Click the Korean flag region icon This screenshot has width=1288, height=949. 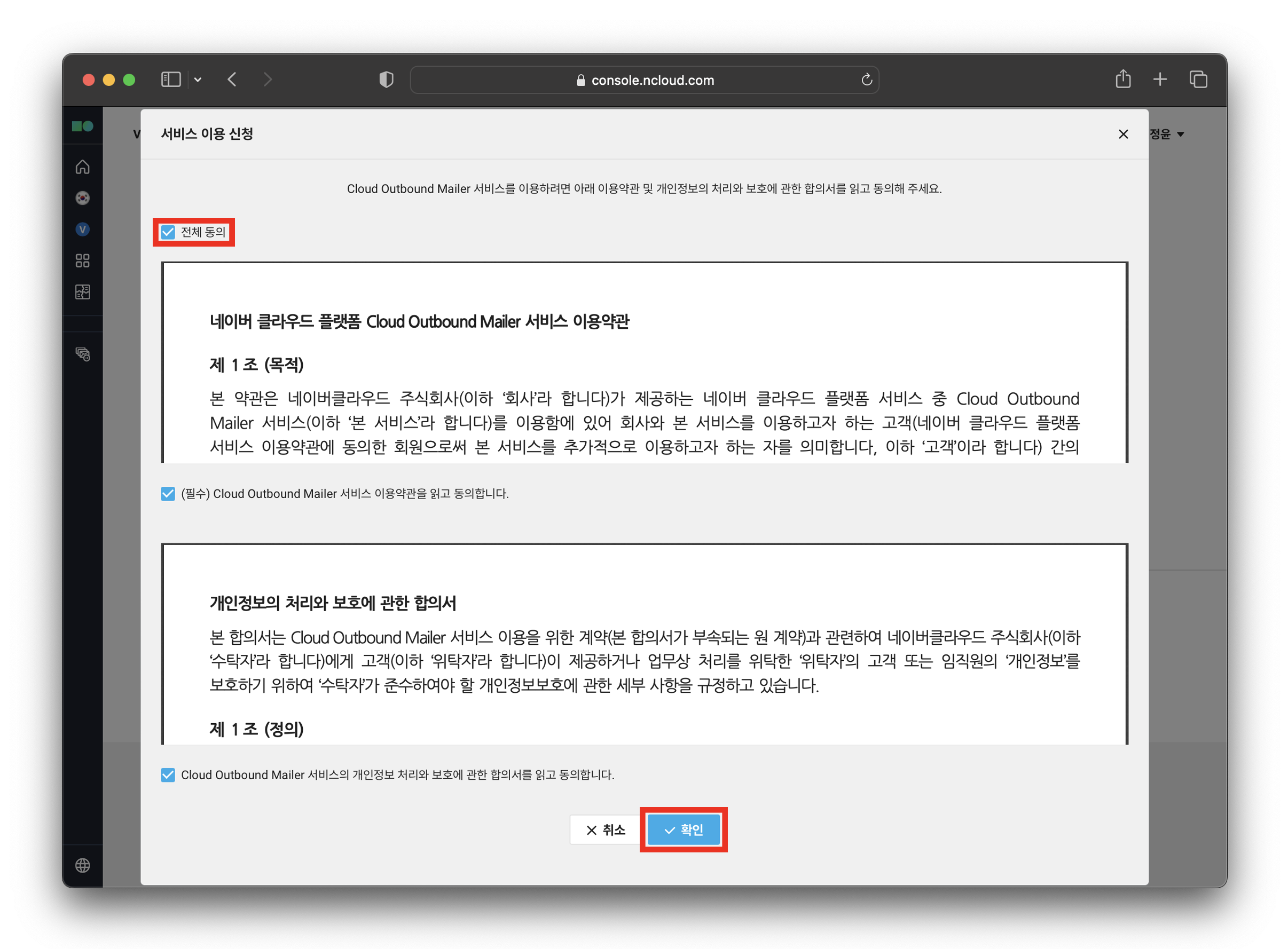(x=83, y=198)
